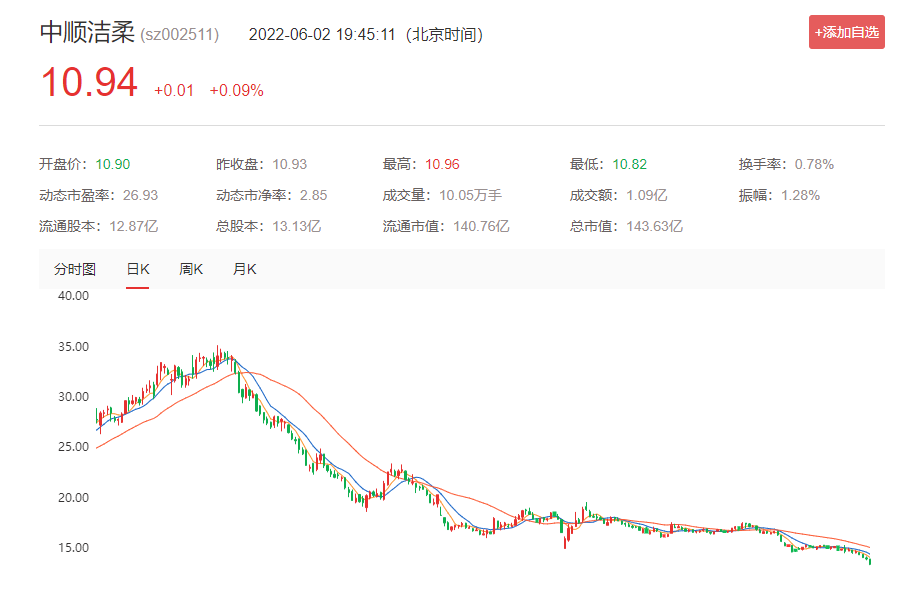
Task: Click the 成交额 value 1.09亿
Action: 646,195
